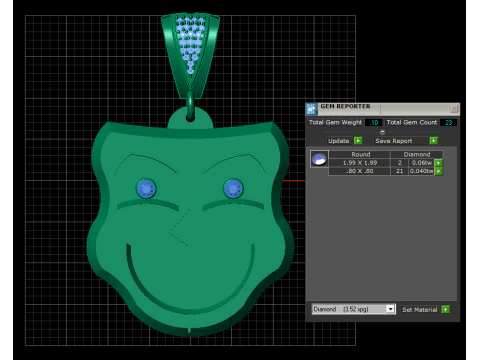Click the '0.06tw' weight cell
This screenshot has width=480, height=360.
point(422,163)
